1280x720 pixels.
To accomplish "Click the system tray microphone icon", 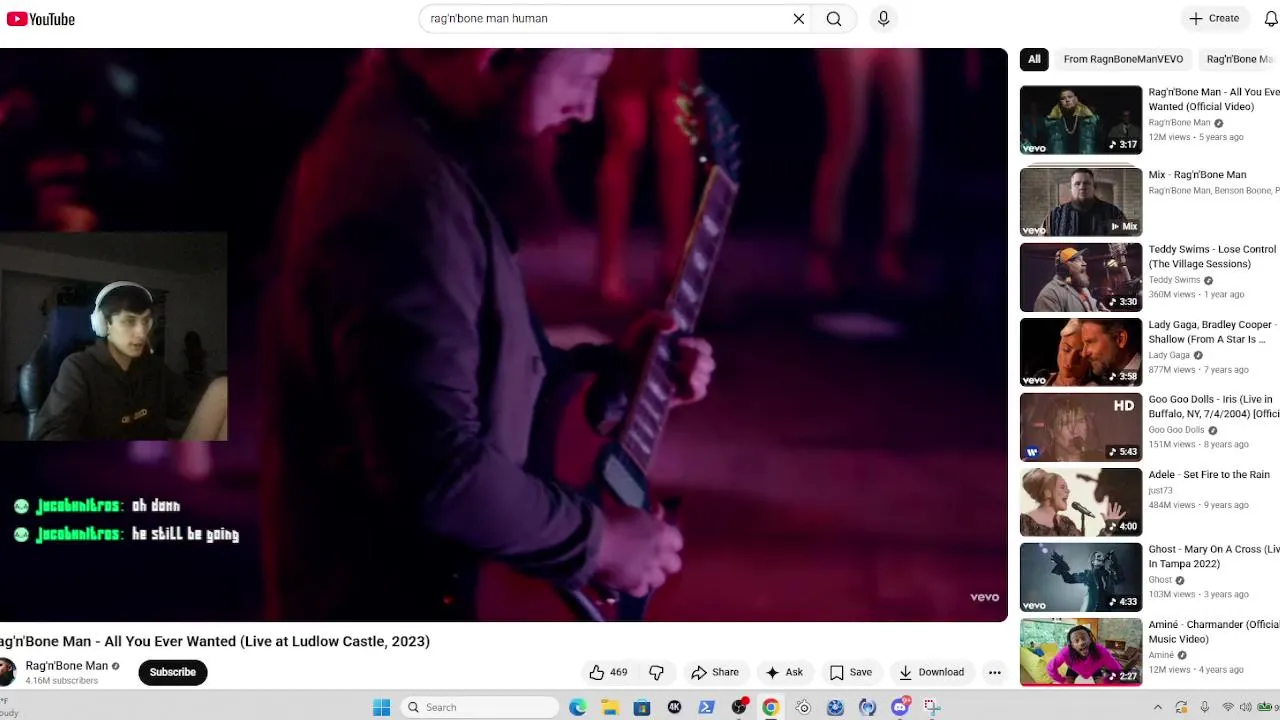I will click(x=1205, y=707).
